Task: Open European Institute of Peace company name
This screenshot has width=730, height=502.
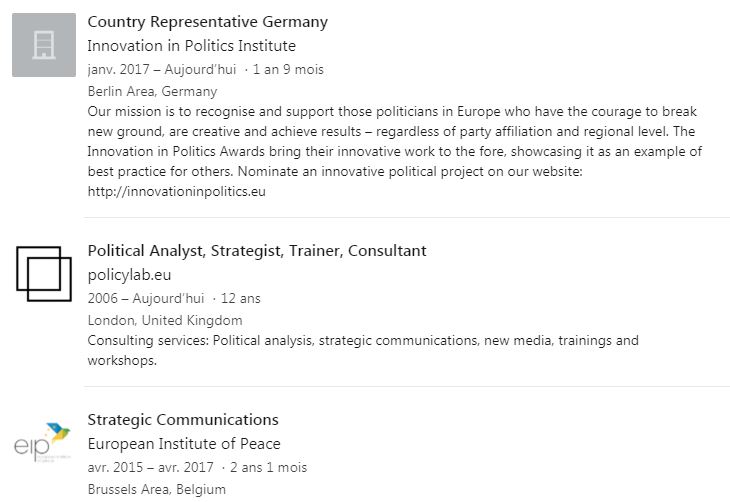Action: coord(184,444)
